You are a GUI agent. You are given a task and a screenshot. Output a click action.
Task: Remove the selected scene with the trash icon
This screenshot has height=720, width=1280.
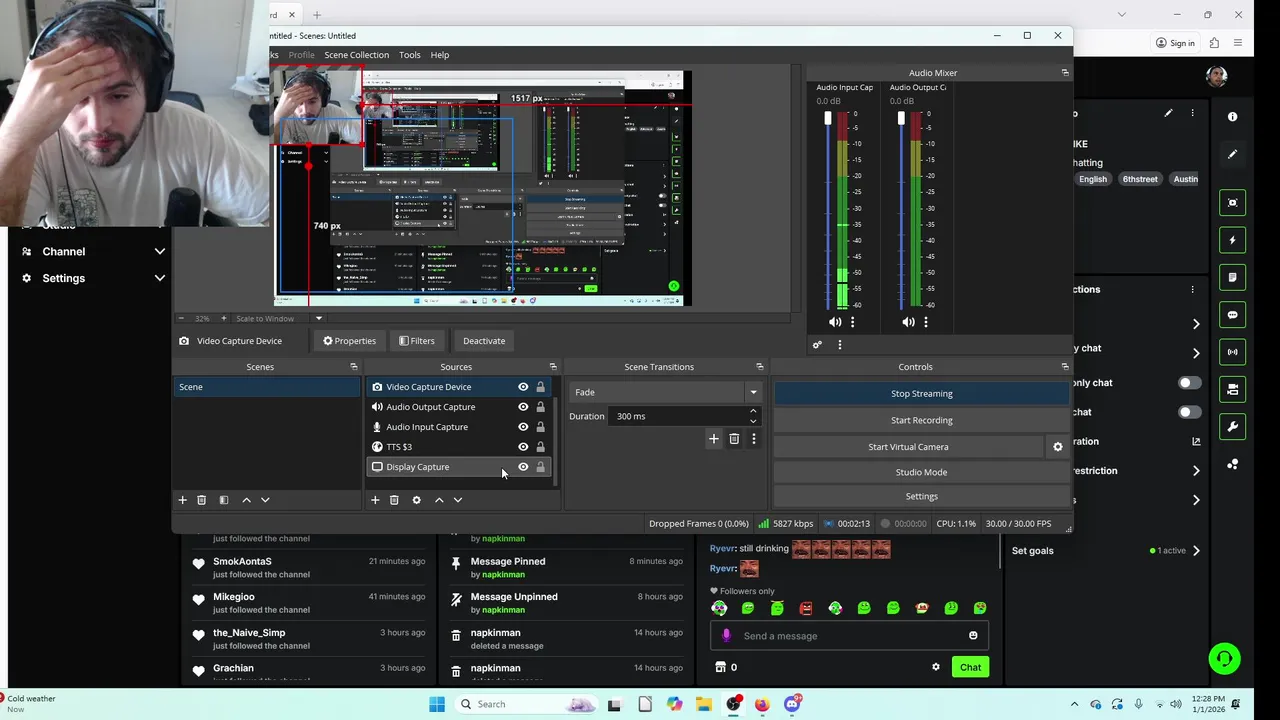tap(201, 500)
